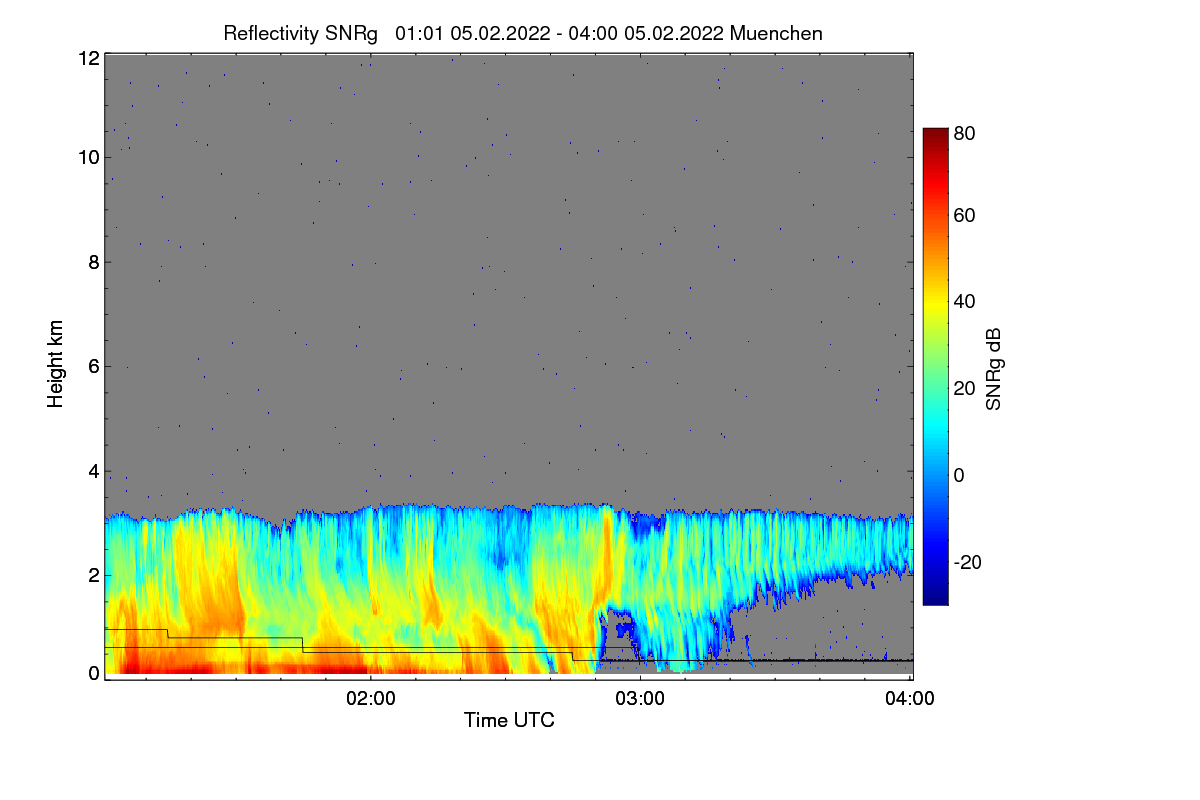Click the height tick label '12'
Viewport: 1200px width, 800px height.
[88, 58]
